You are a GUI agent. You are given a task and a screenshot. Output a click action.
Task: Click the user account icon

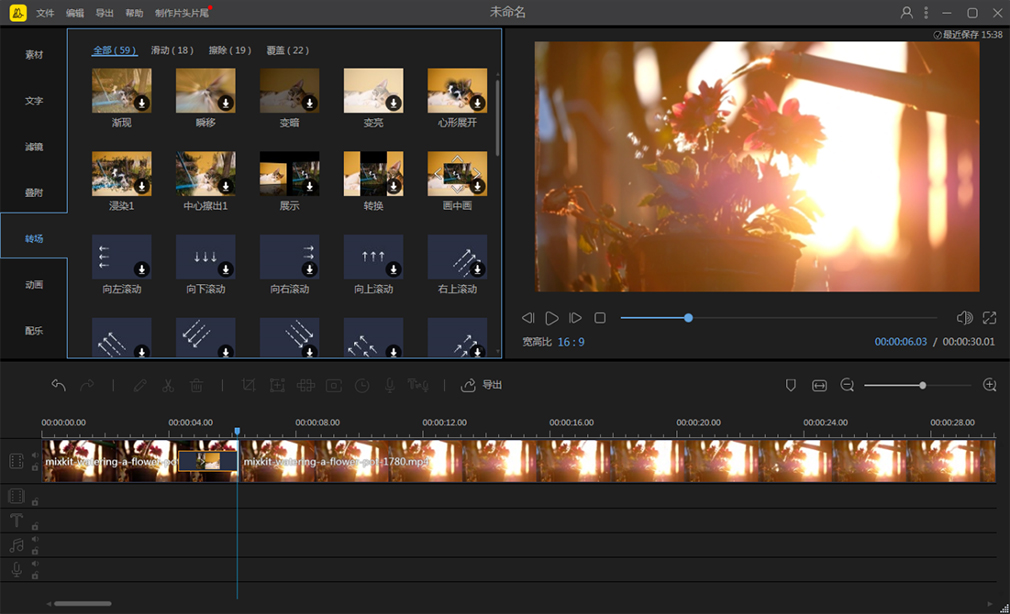pyautogui.click(x=906, y=12)
